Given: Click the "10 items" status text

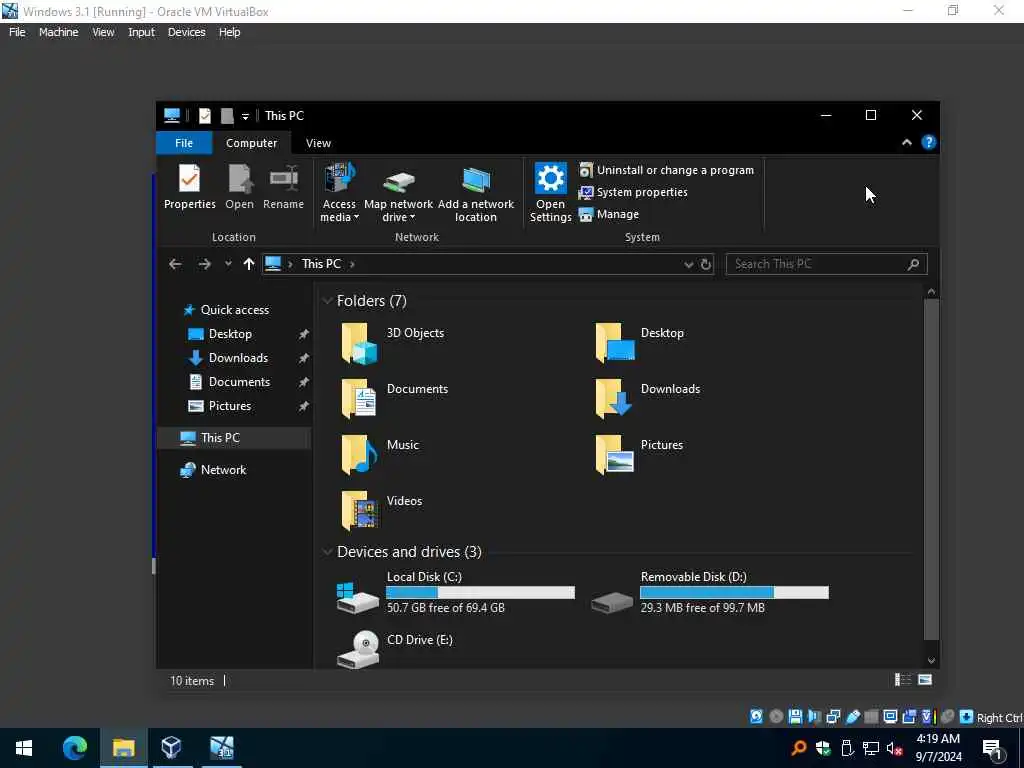Looking at the screenshot, I should pyautogui.click(x=192, y=680).
